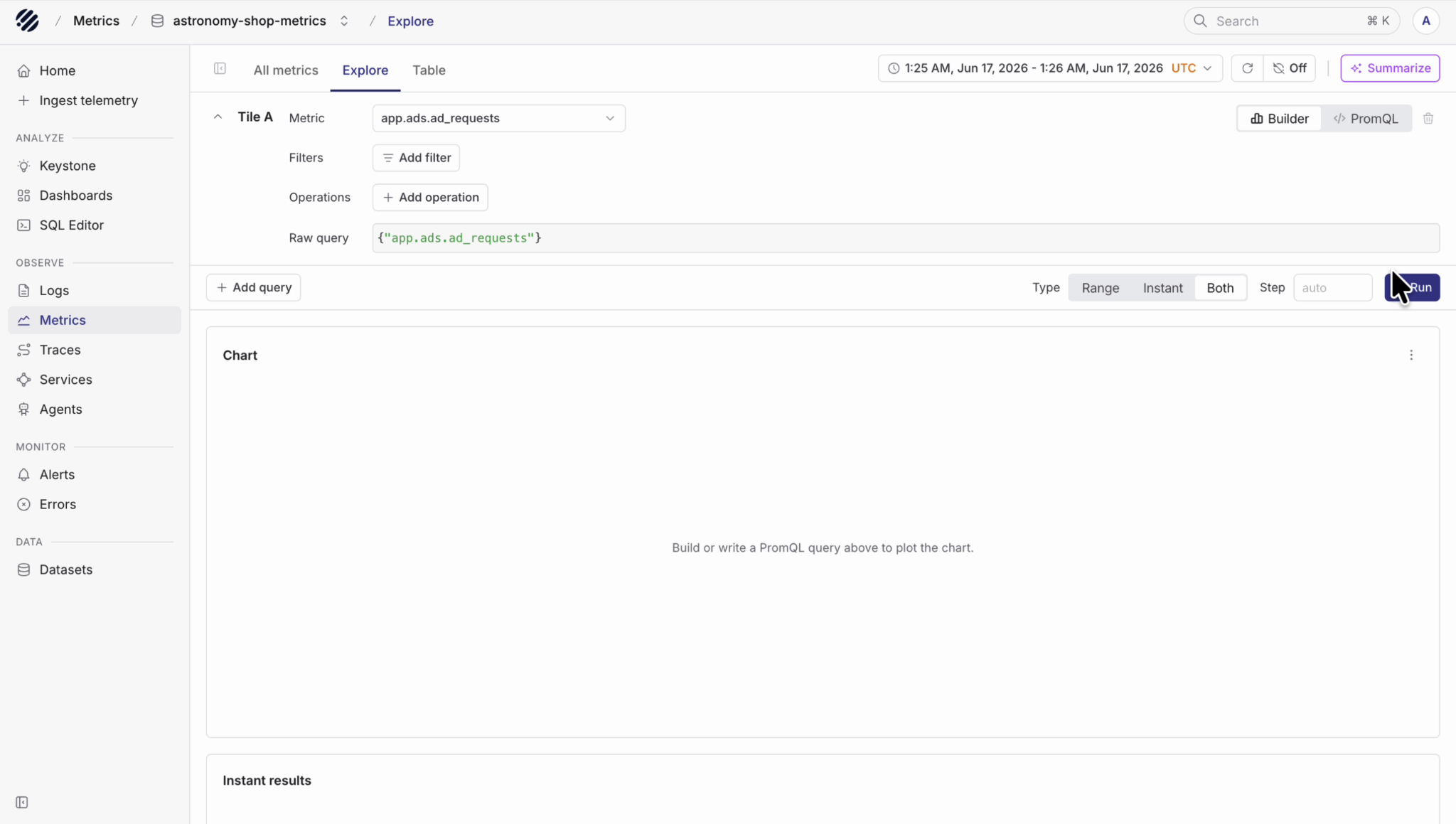Image resolution: width=1456 pixels, height=824 pixels.
Task: Set query type to Range
Action: [x=1100, y=288]
